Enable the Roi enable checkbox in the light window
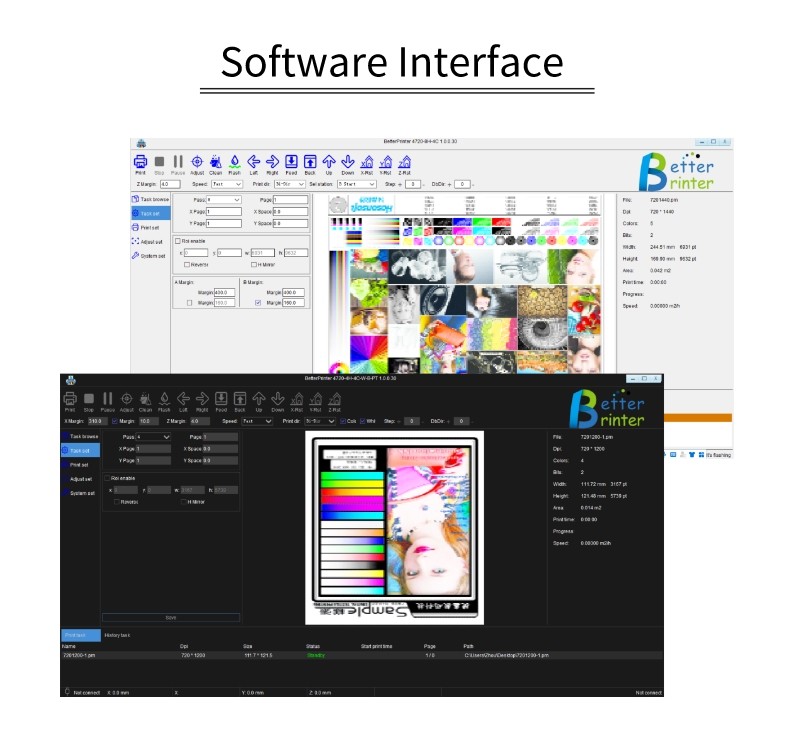Viewport: 790px width, 742px height. pos(179,241)
